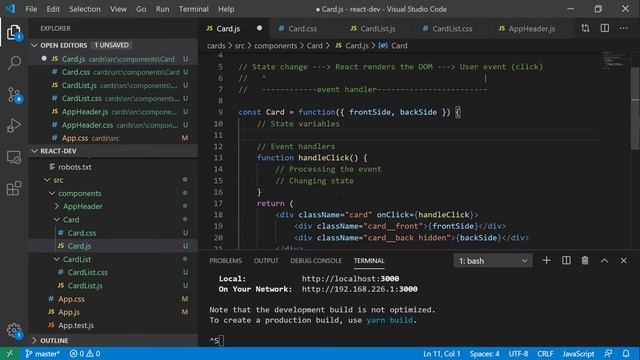
Task: Change indentation via Spaces: 4
Action: (x=484, y=353)
